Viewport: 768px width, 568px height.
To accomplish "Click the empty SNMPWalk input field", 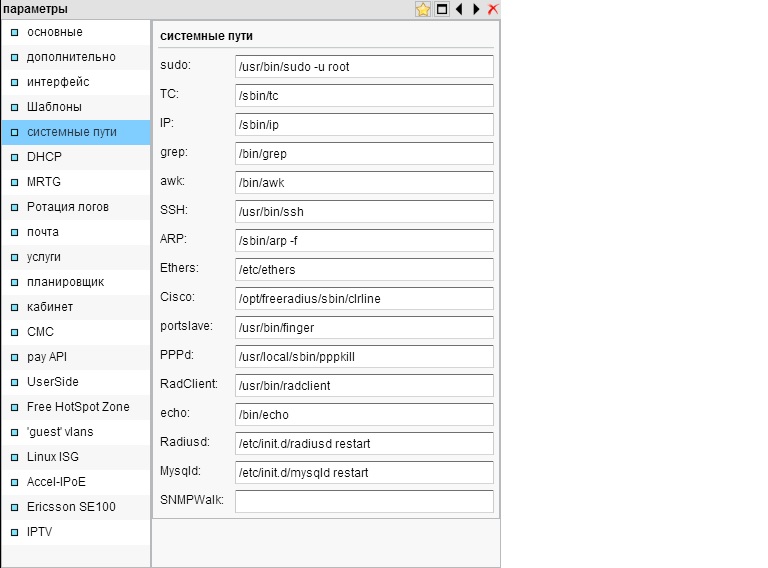I will 364,501.
